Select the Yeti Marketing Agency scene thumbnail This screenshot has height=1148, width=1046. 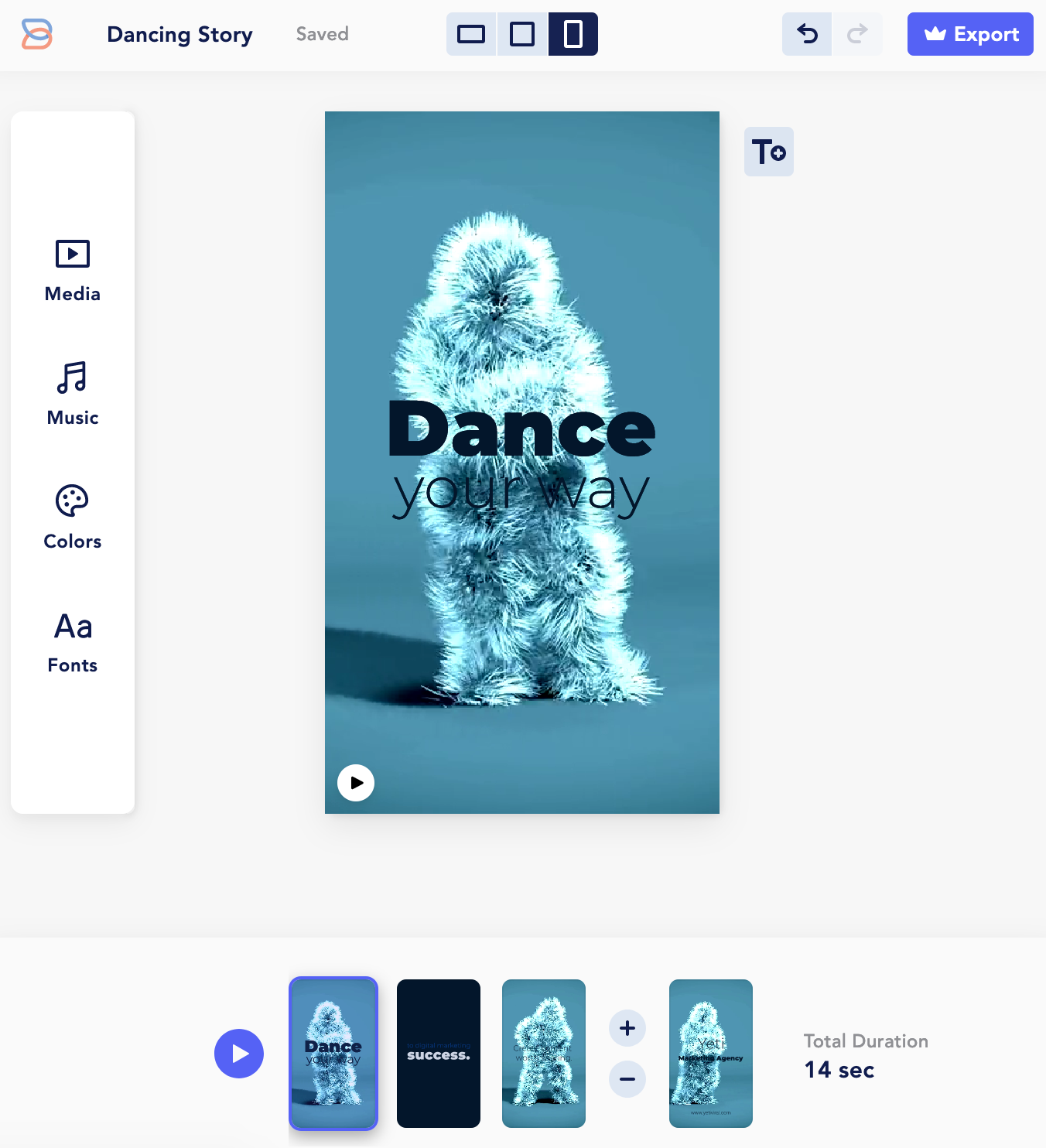pyautogui.click(x=711, y=1054)
